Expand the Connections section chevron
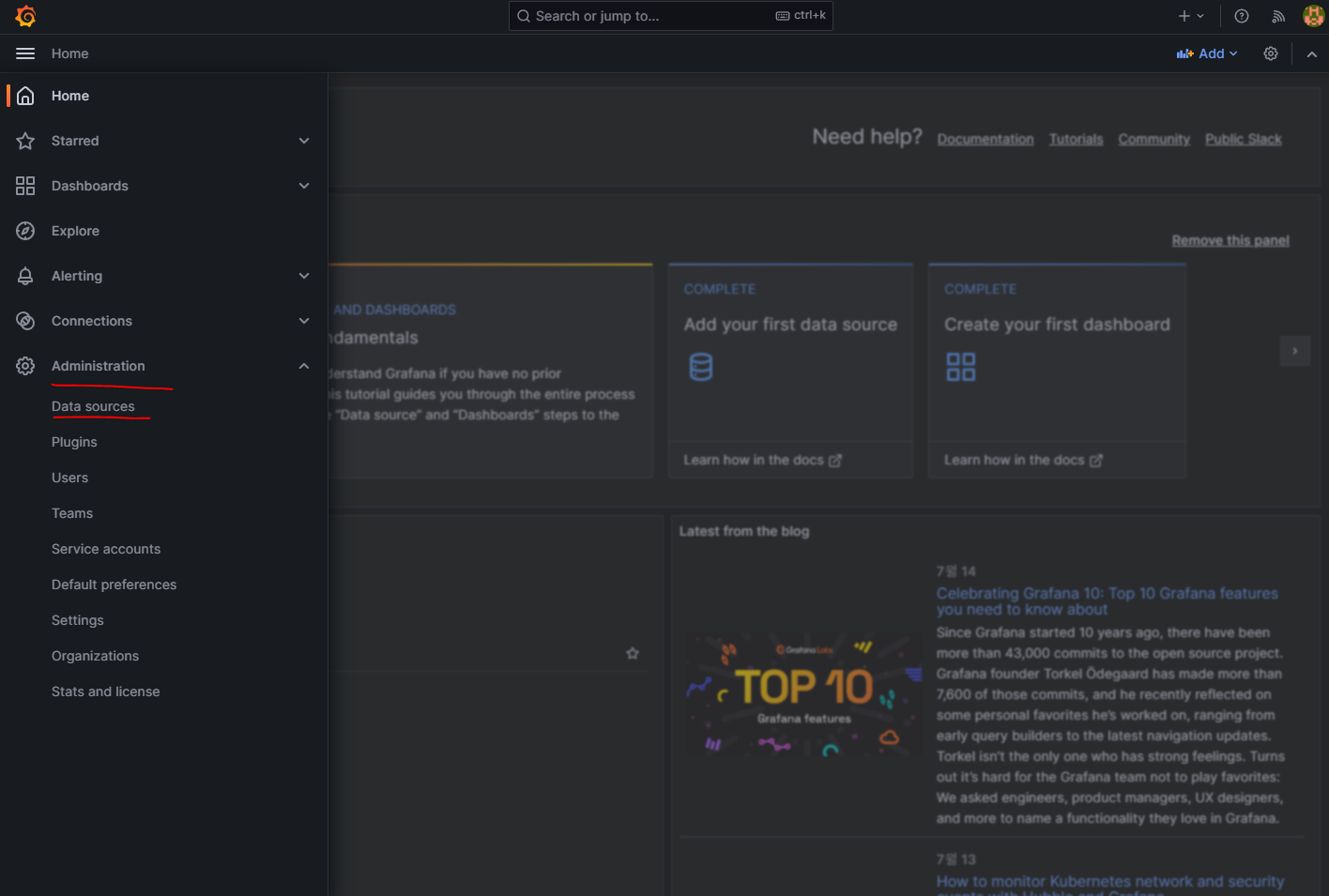1329x896 pixels. (304, 321)
